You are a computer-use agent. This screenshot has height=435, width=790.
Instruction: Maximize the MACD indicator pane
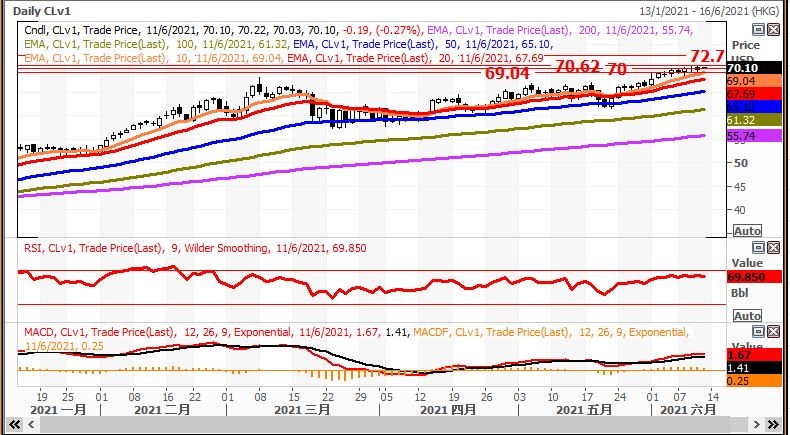tap(757, 330)
